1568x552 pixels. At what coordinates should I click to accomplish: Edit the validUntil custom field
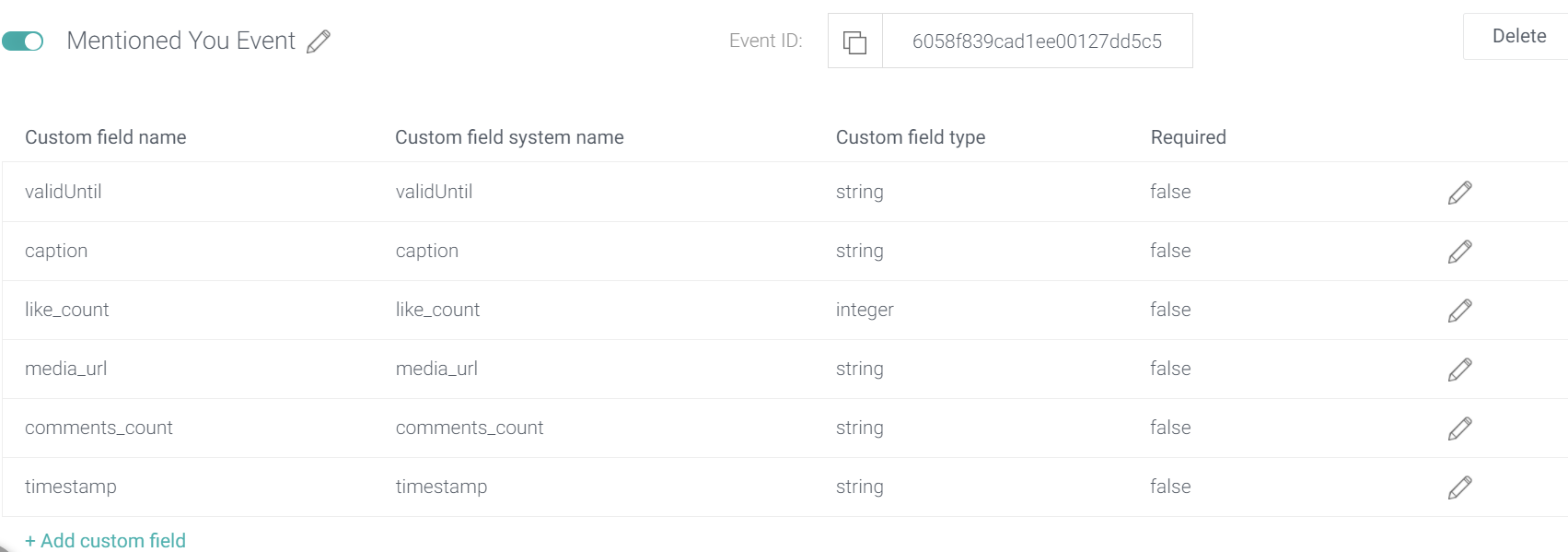(1460, 193)
